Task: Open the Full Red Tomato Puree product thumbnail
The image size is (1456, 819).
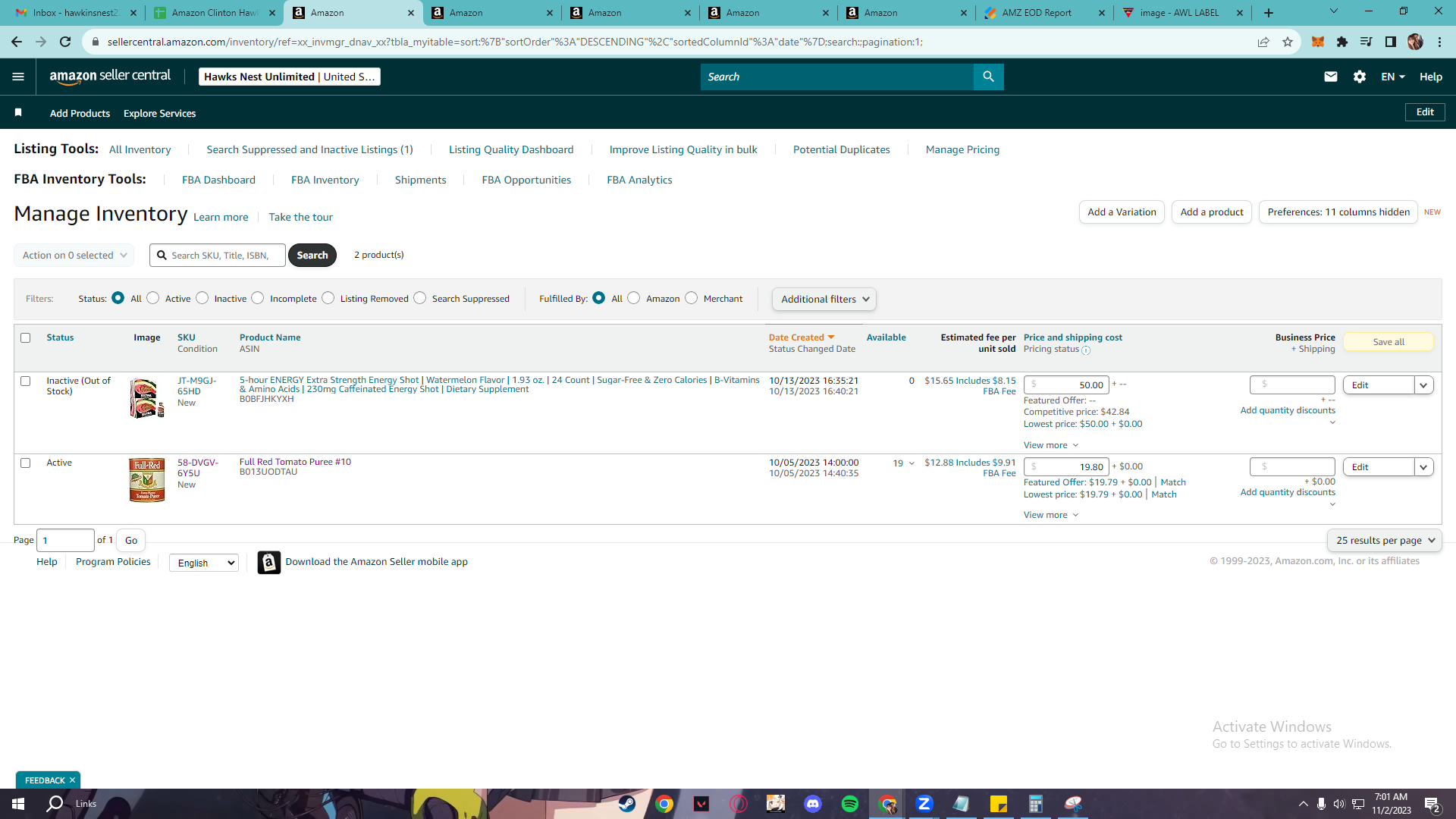Action: tap(147, 480)
